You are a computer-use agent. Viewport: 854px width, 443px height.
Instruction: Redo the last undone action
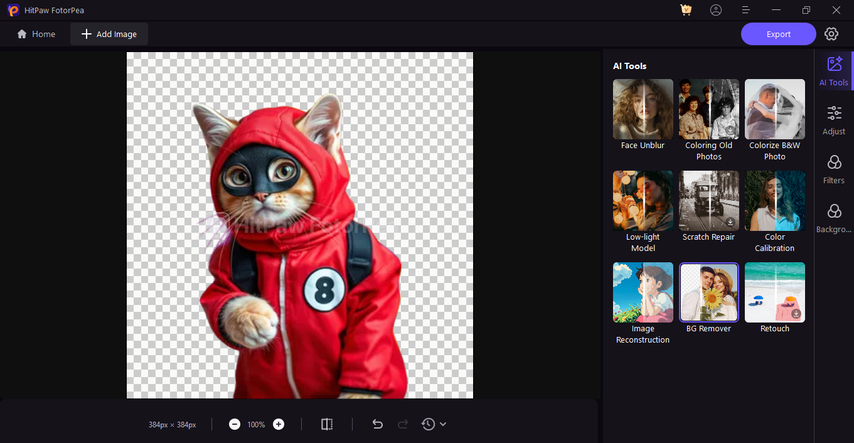pyautogui.click(x=402, y=424)
